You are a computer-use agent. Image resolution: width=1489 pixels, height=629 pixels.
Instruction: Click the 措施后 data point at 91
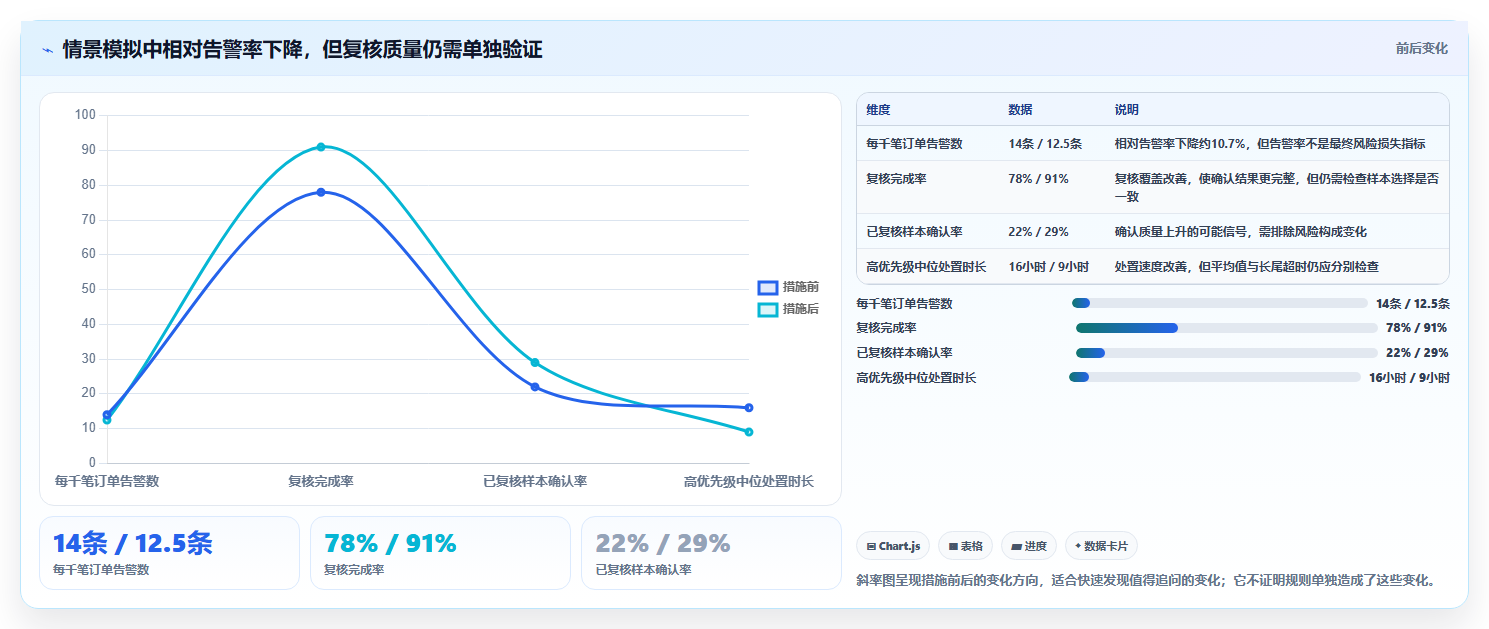(321, 147)
